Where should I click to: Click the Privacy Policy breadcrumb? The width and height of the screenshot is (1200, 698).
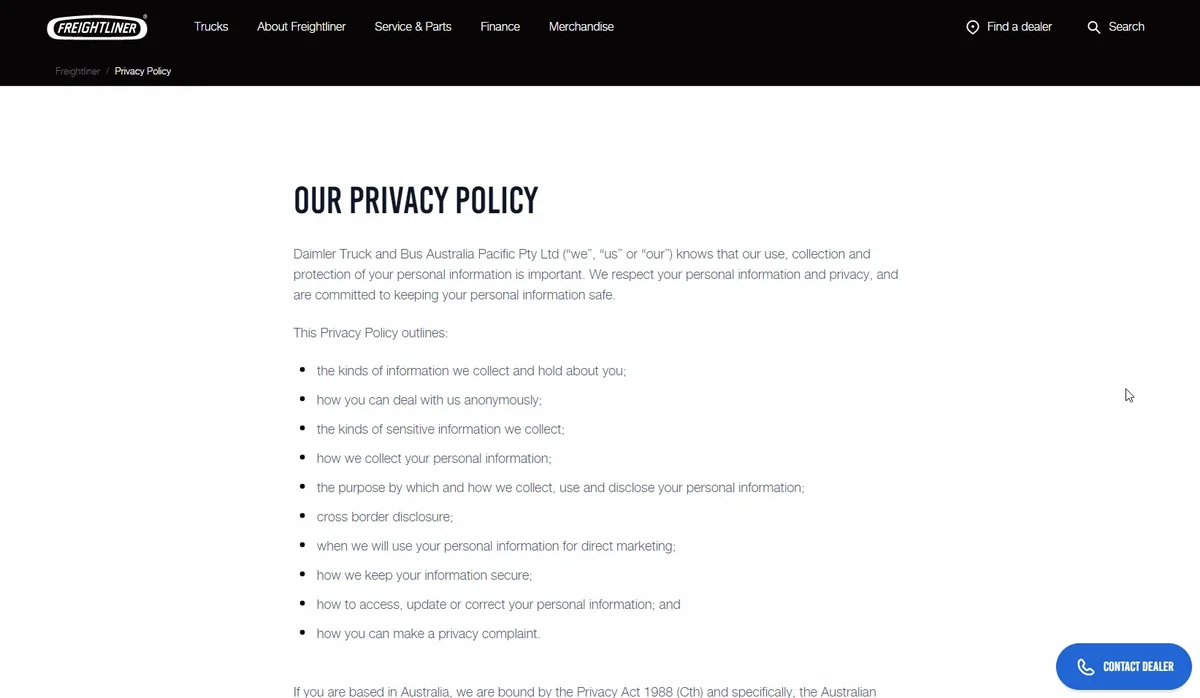point(143,71)
